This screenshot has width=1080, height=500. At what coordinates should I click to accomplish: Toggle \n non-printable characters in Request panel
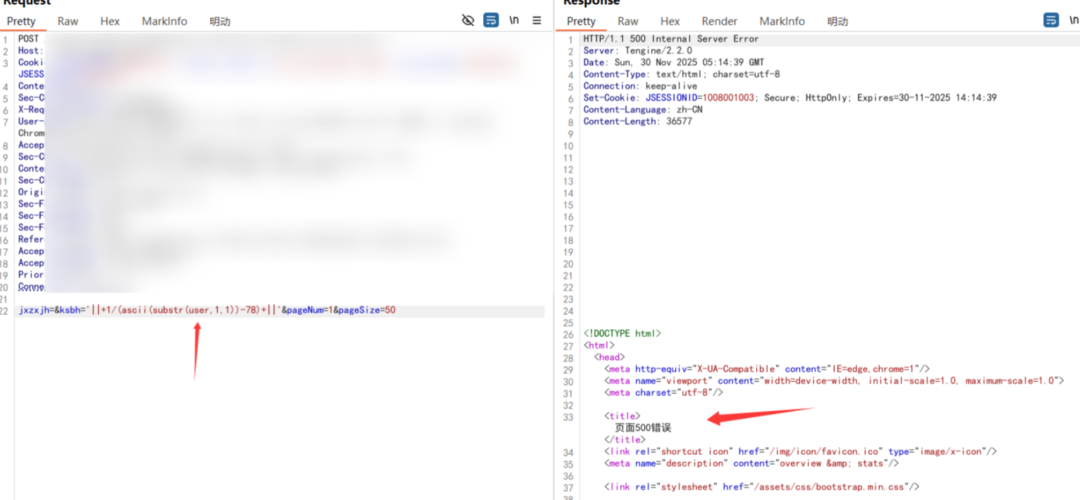coord(514,20)
